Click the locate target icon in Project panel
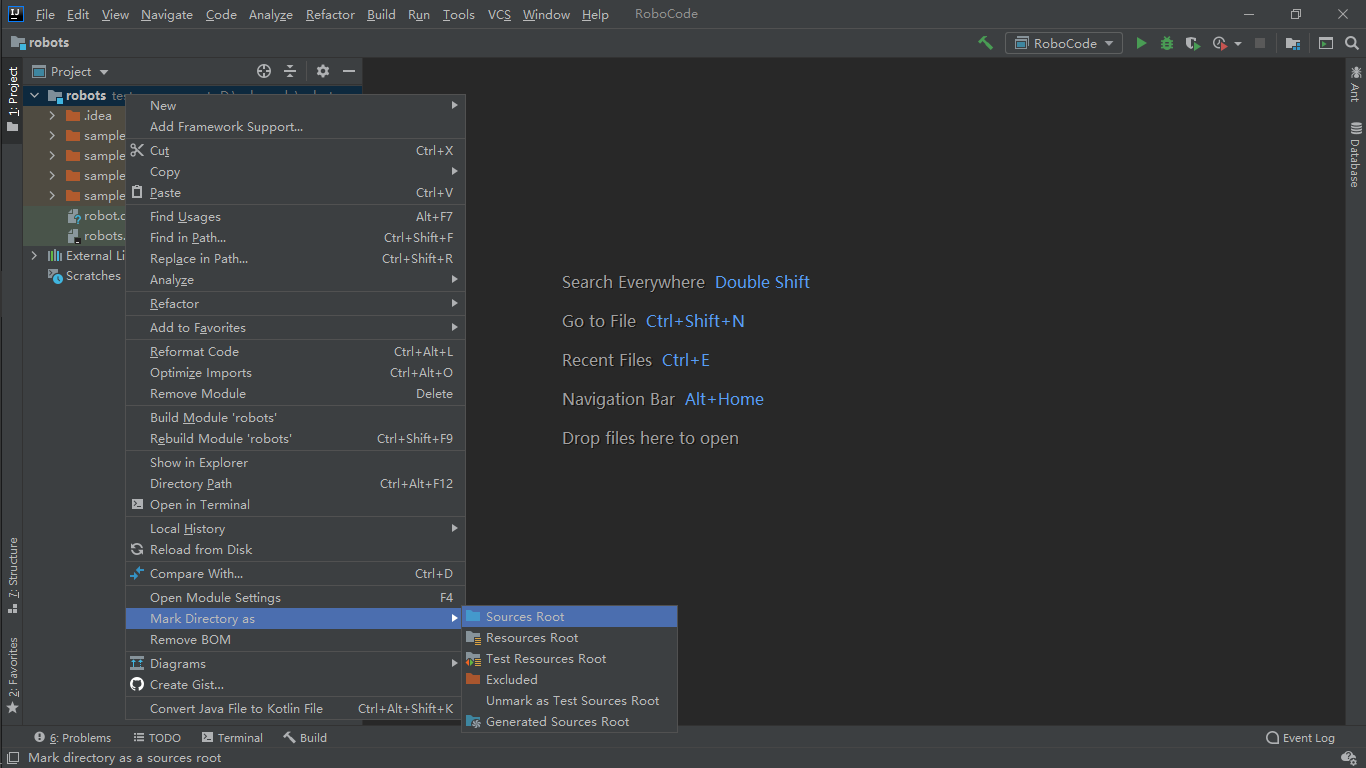The height and width of the screenshot is (768, 1366). coord(264,71)
